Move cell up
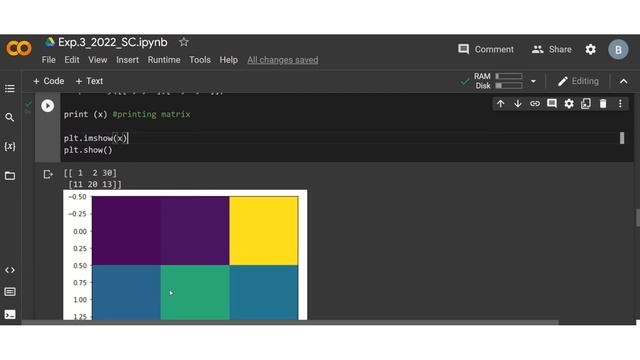Image resolution: width=640 pixels, height=360 pixels. pyautogui.click(x=500, y=104)
